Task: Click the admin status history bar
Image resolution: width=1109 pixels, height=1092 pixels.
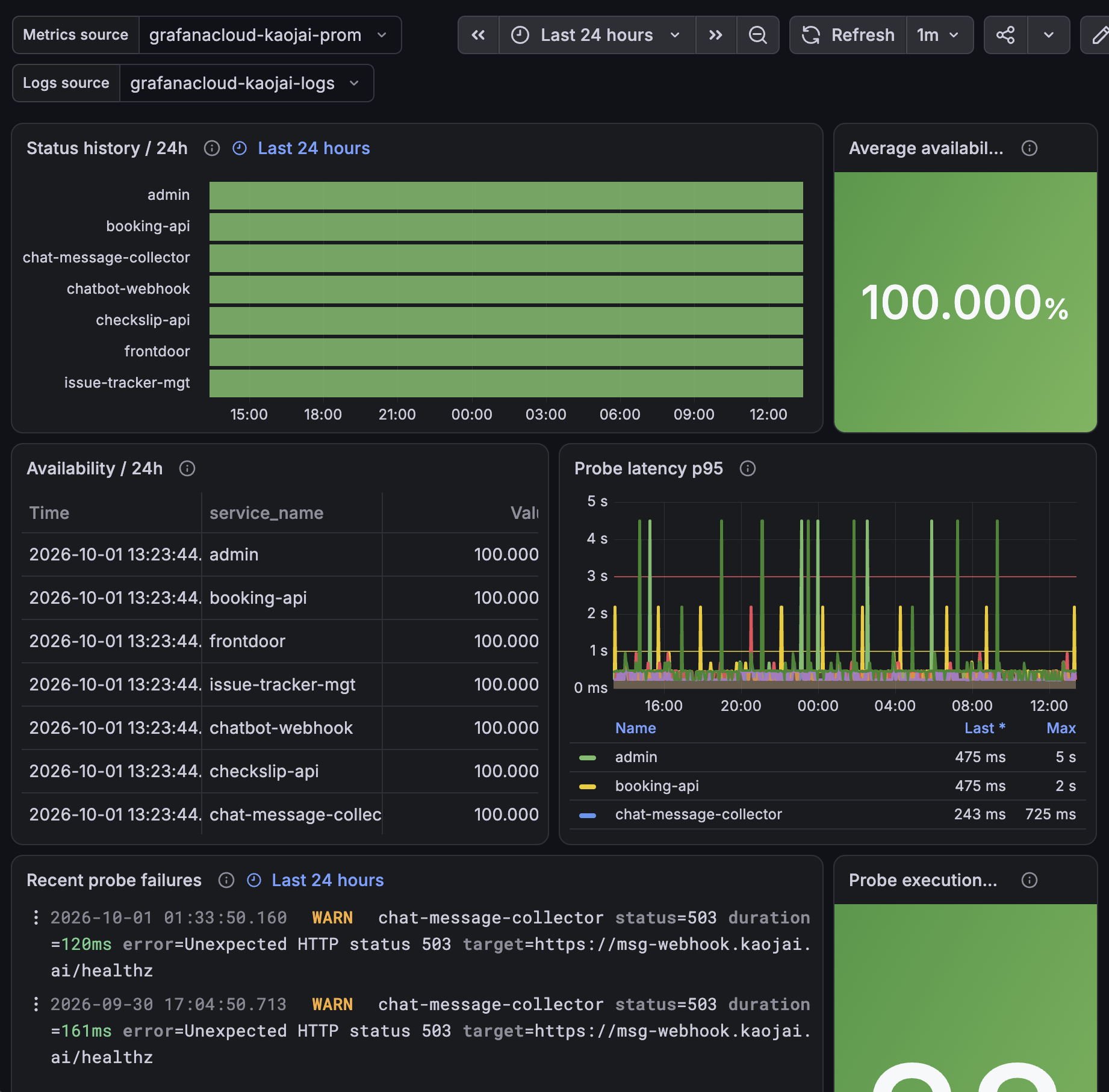Action: click(x=506, y=196)
